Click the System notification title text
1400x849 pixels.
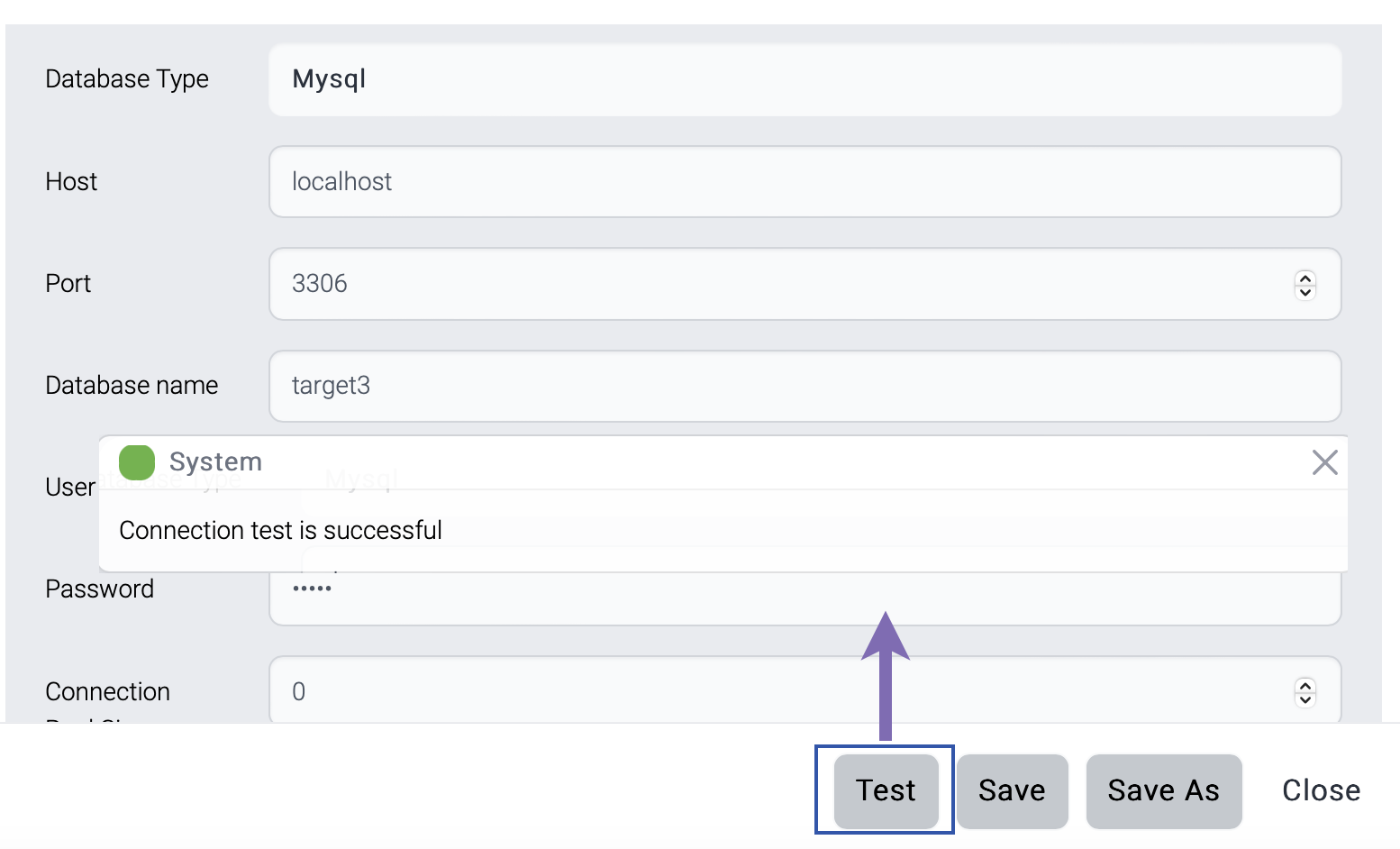pos(215,461)
